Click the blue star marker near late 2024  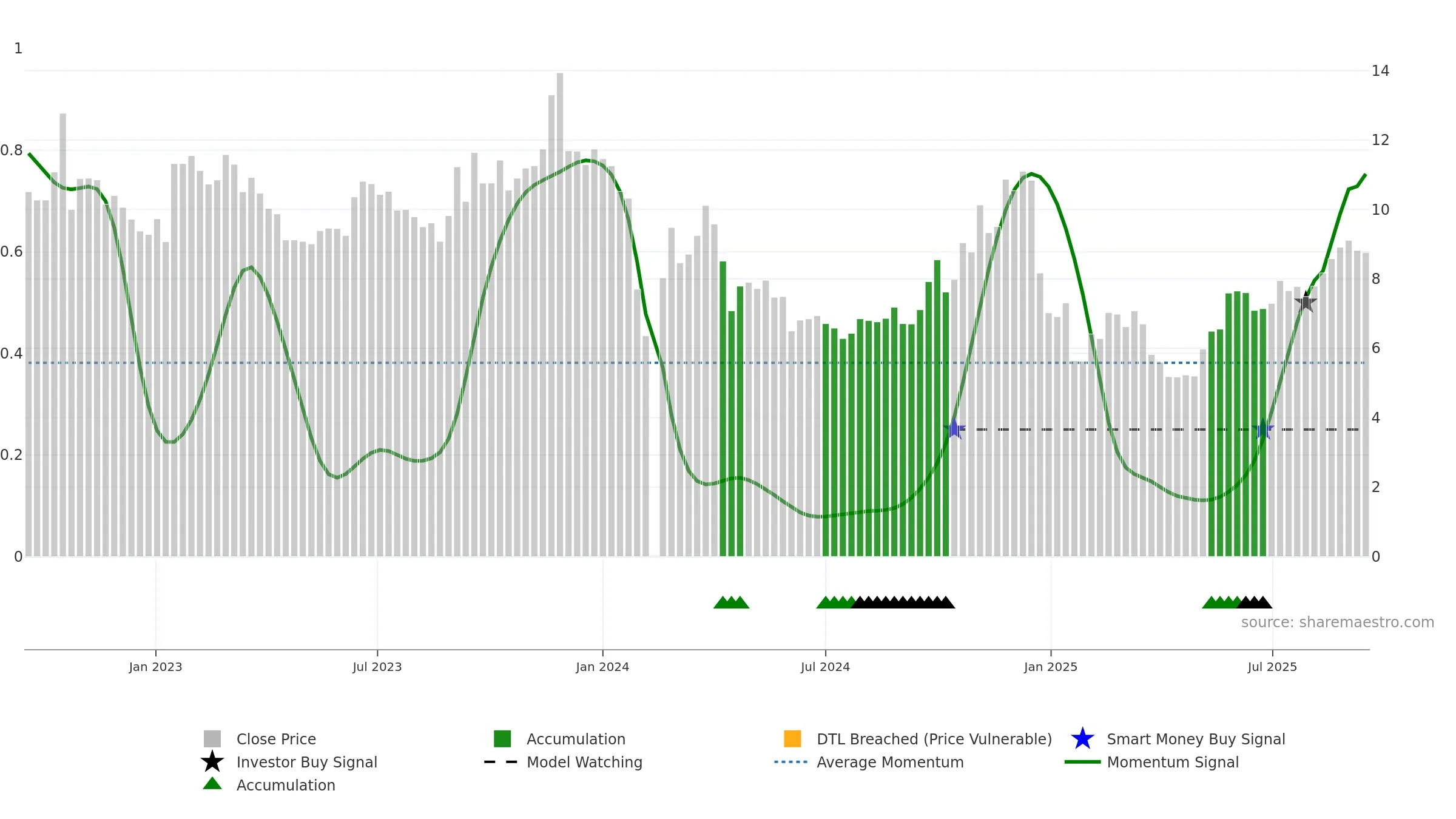tap(954, 429)
